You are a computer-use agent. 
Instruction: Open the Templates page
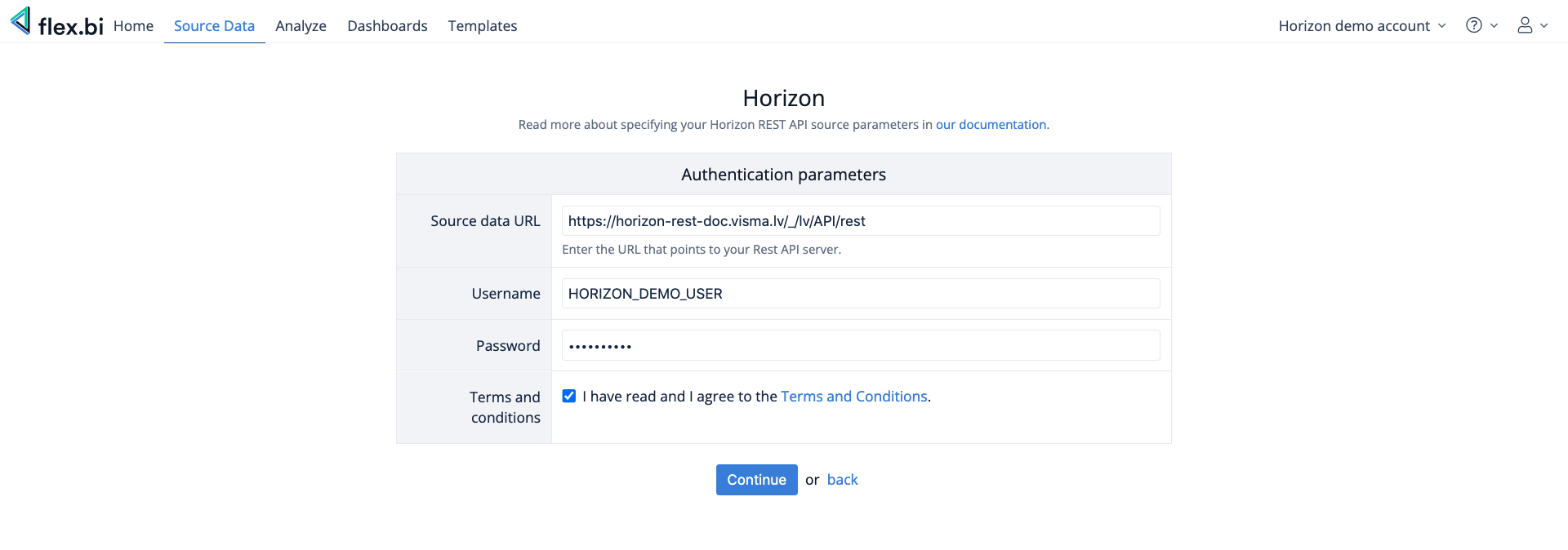pyautogui.click(x=482, y=26)
